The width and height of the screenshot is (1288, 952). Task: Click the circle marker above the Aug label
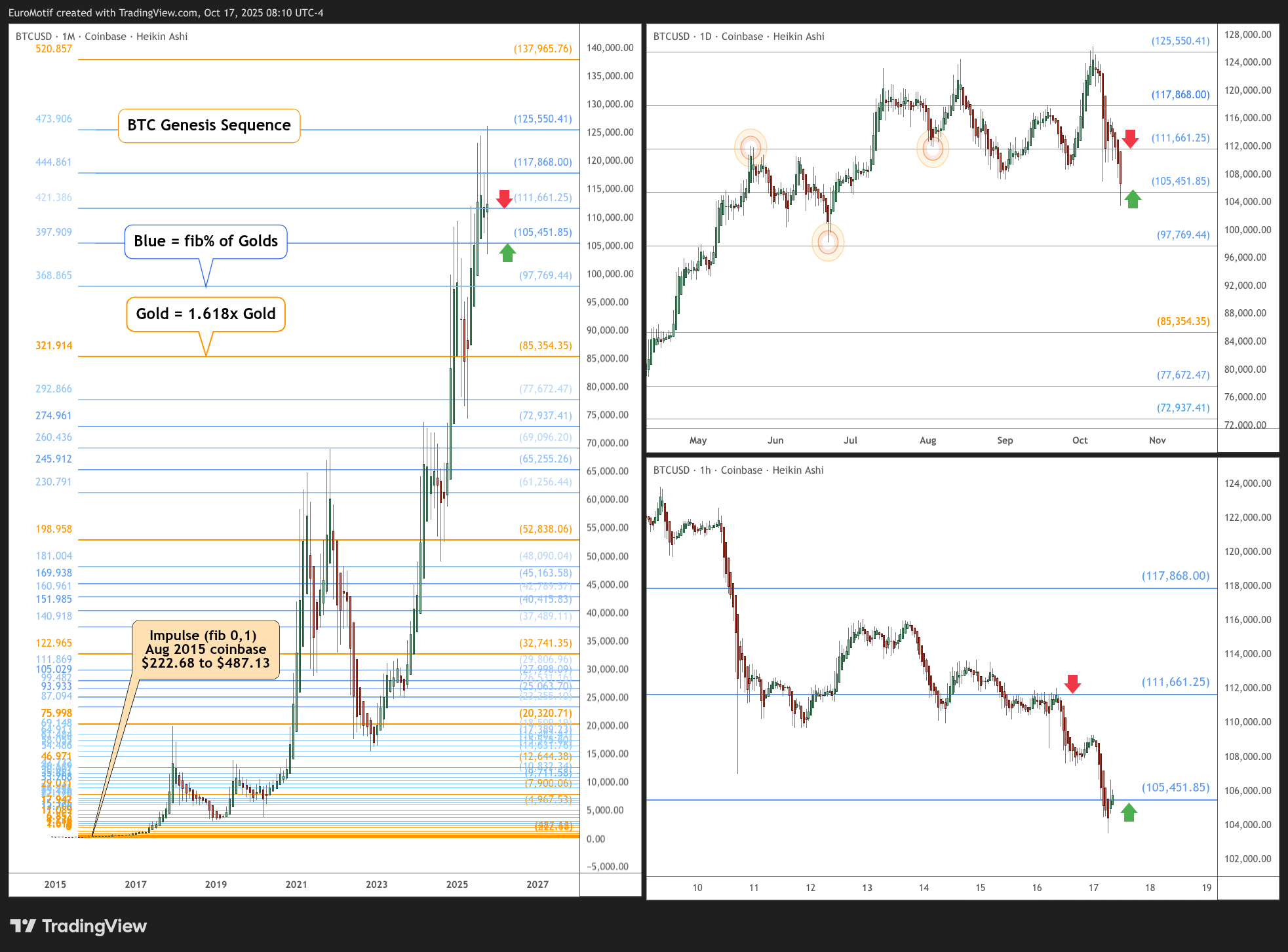click(x=932, y=149)
